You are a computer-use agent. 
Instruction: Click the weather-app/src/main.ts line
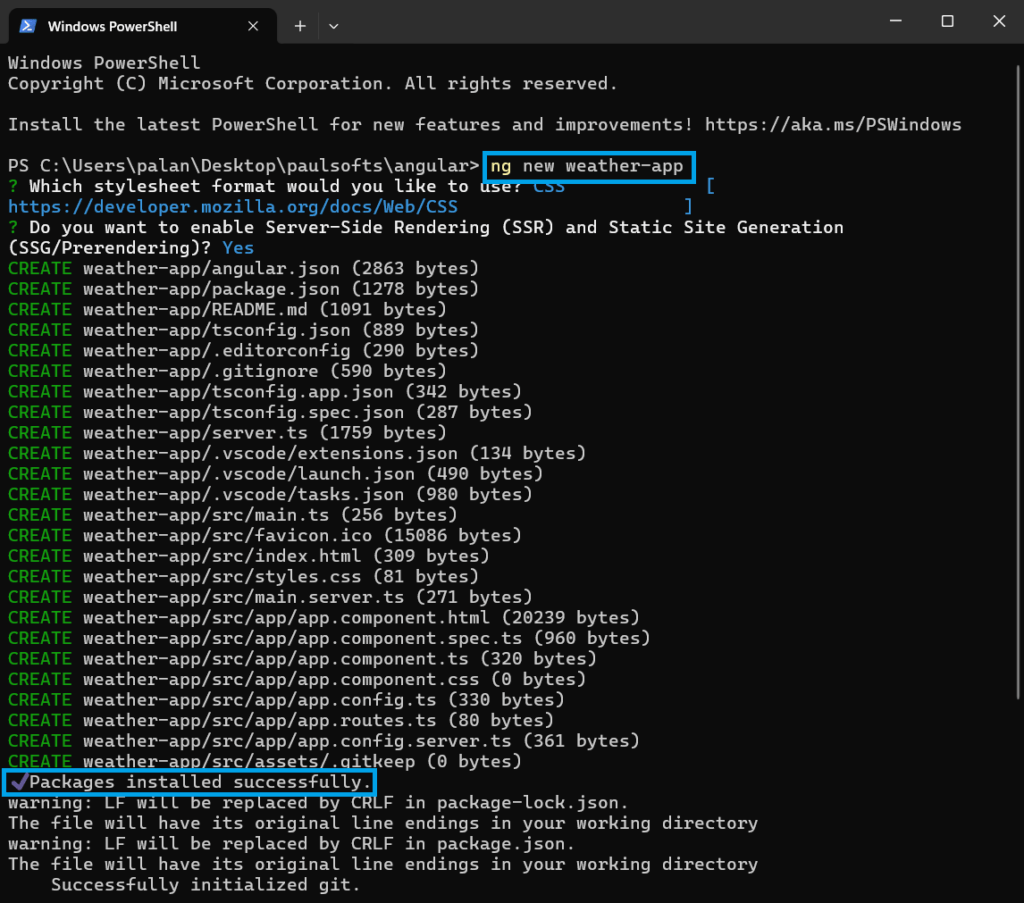pyautogui.click(x=232, y=515)
